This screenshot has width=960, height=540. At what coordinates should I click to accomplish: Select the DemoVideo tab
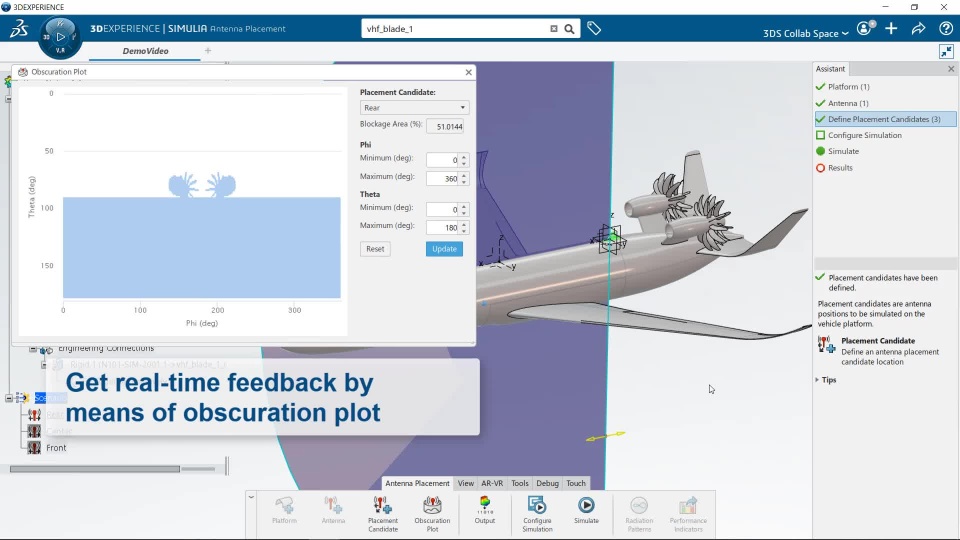click(145, 51)
